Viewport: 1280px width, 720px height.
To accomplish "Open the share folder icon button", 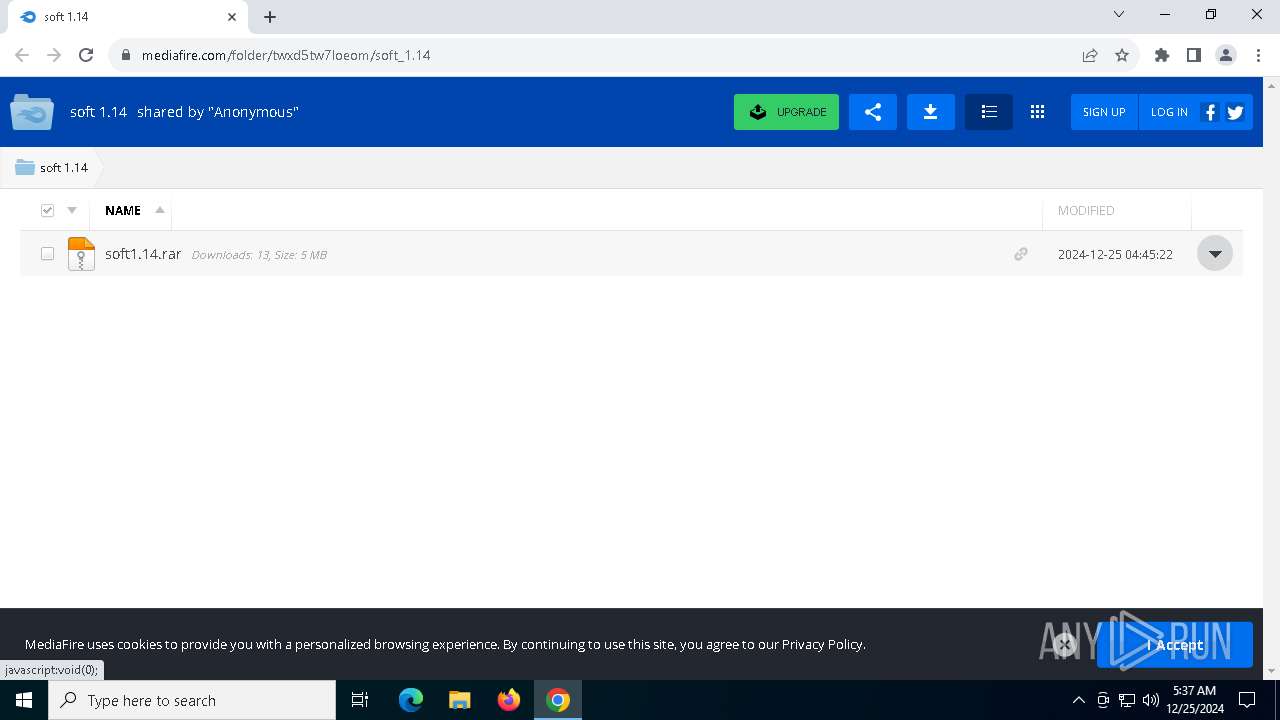I will point(873,112).
